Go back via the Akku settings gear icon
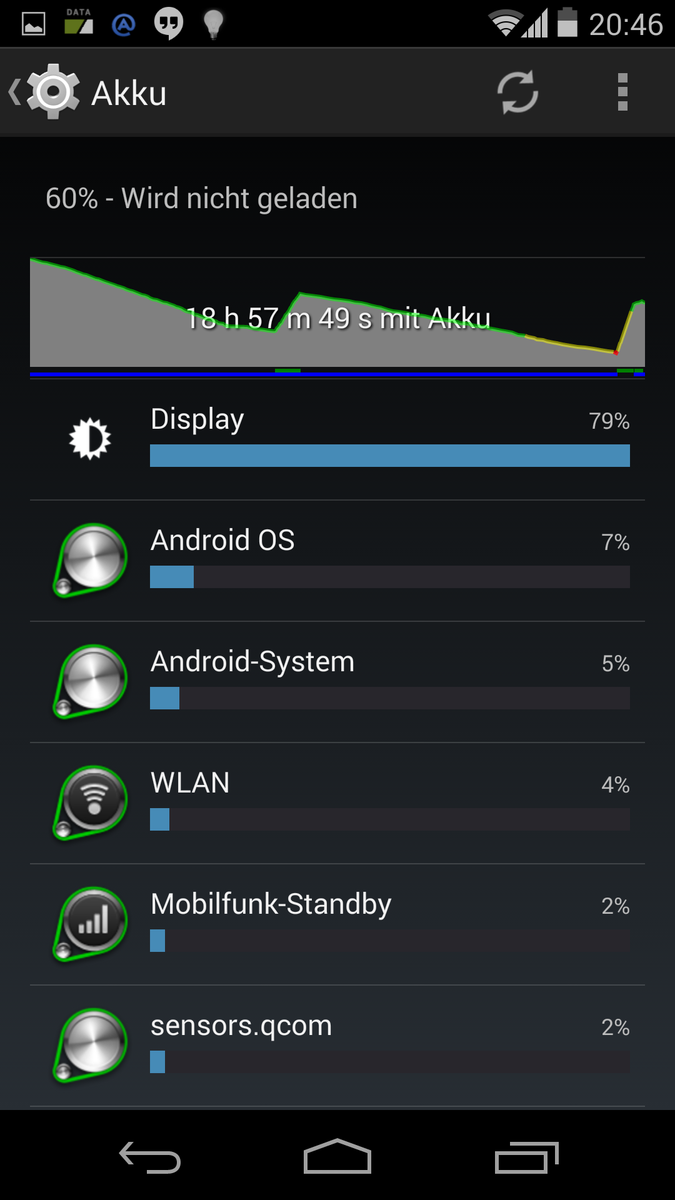The width and height of the screenshot is (675, 1200). coord(52,93)
